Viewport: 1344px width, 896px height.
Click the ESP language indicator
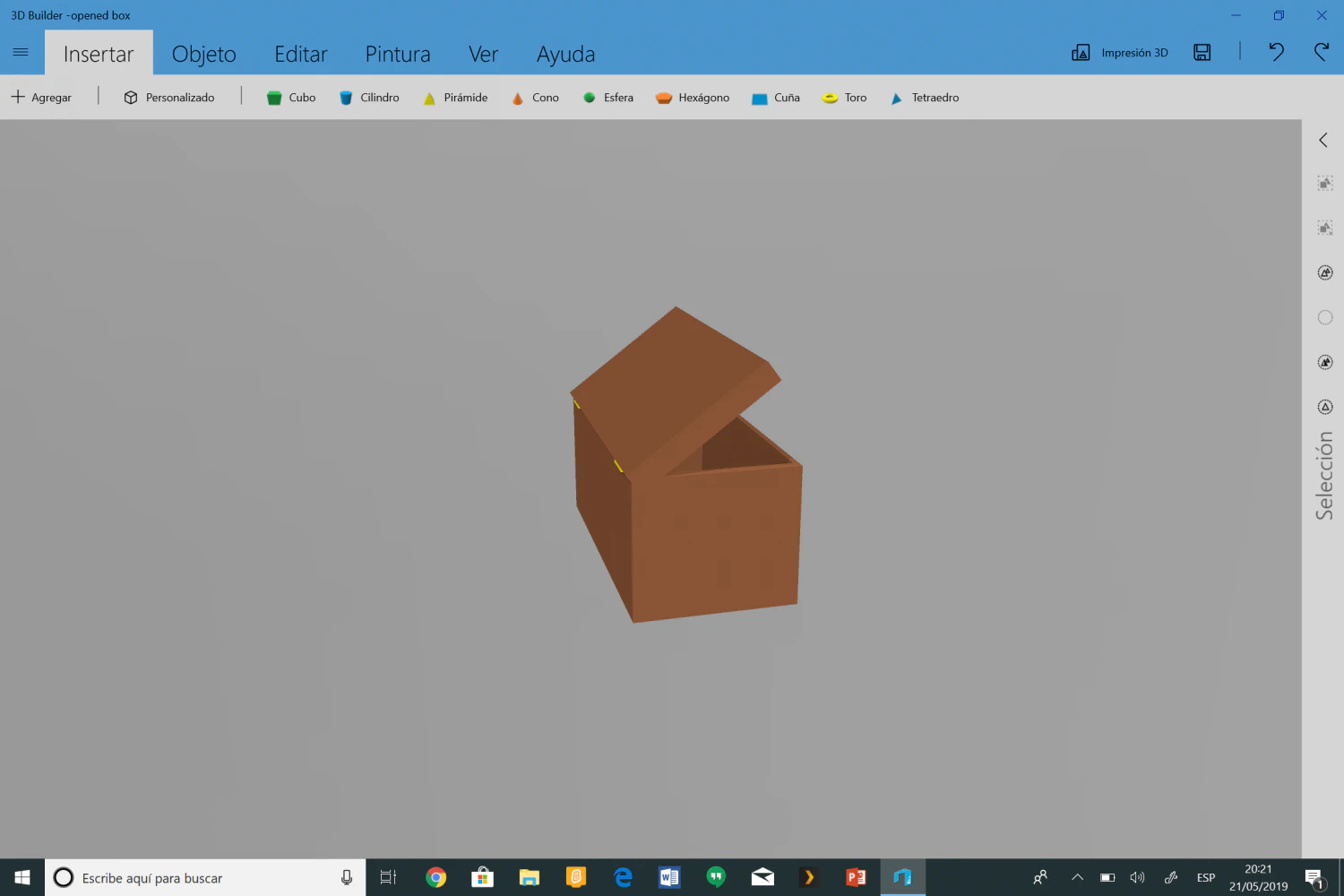[x=1206, y=877]
